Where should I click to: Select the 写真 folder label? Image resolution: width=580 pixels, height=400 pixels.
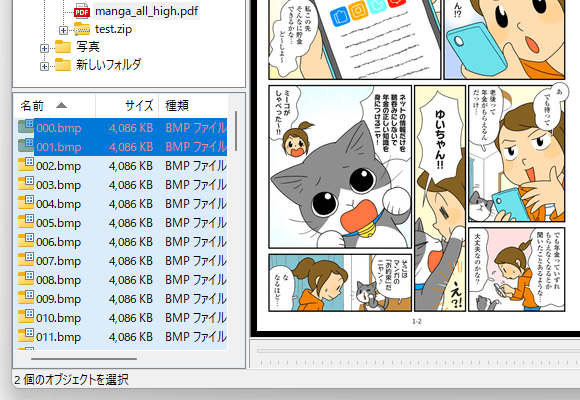(88, 47)
